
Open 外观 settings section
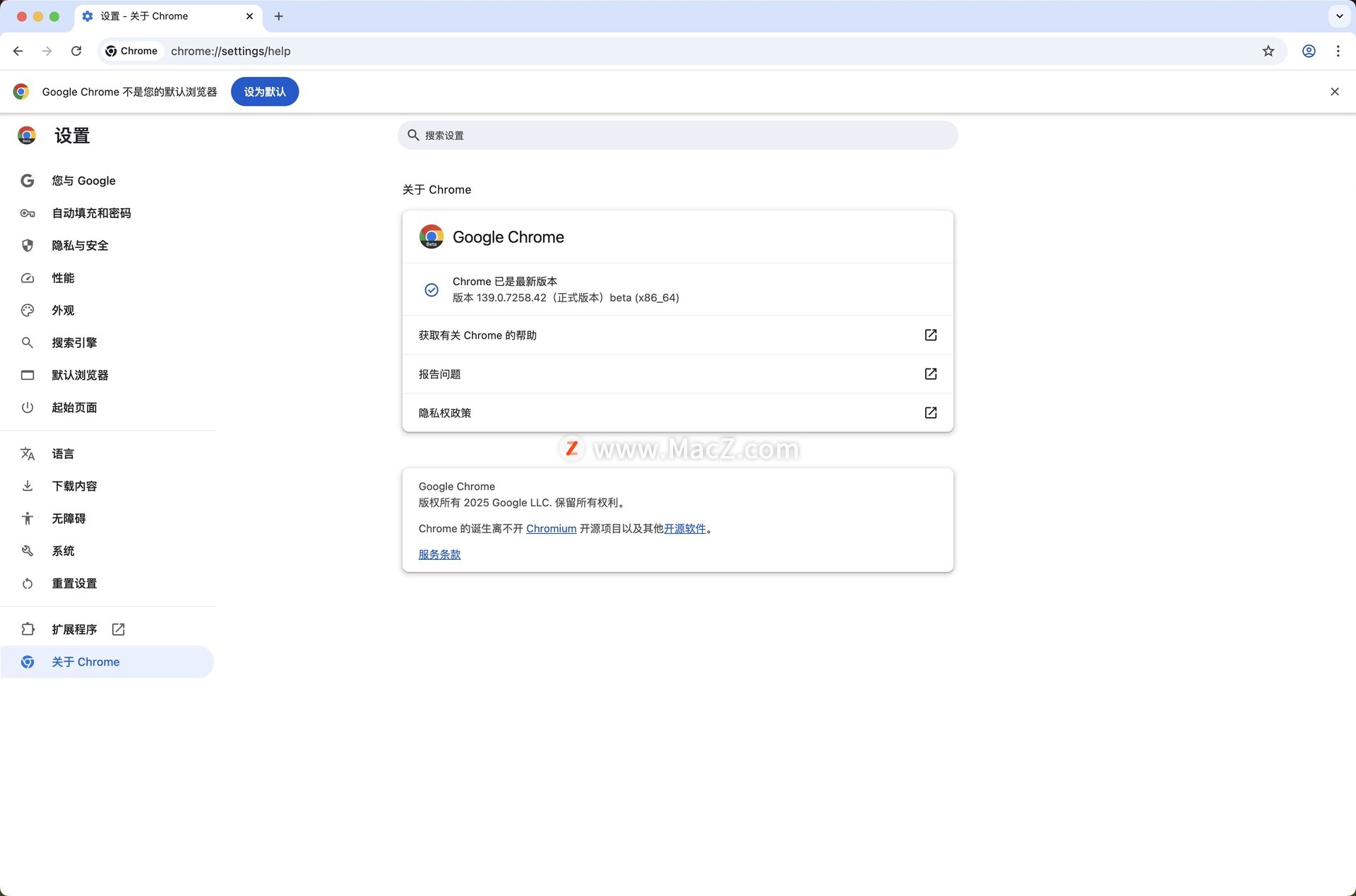coord(106,311)
